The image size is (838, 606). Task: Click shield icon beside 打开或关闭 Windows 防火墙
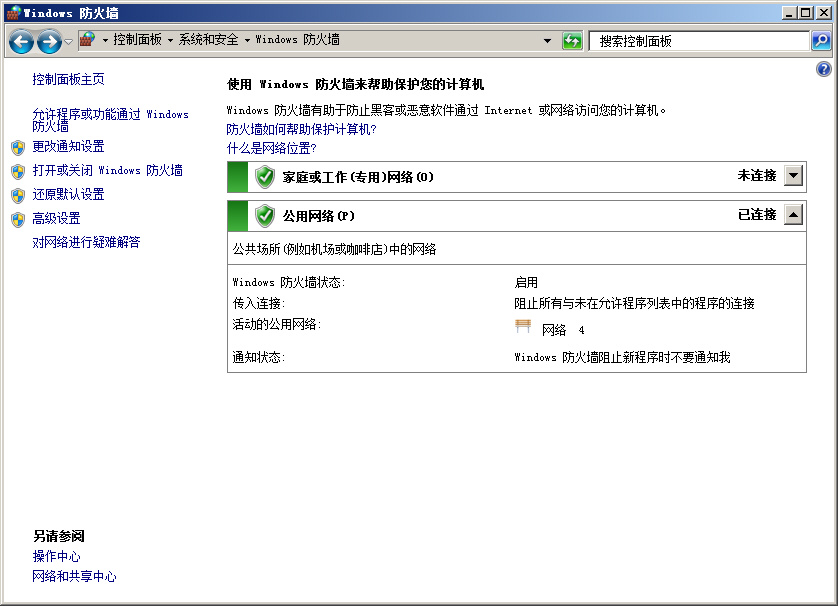18,172
